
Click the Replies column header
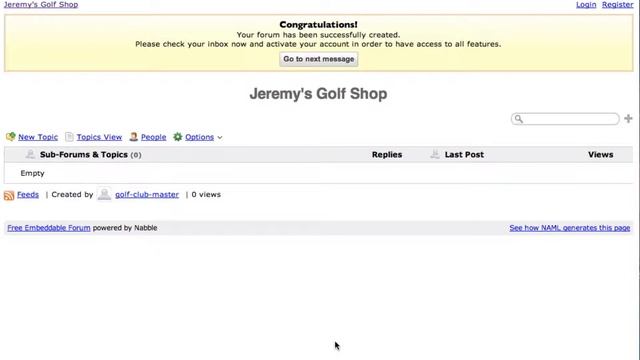pyautogui.click(x=387, y=155)
